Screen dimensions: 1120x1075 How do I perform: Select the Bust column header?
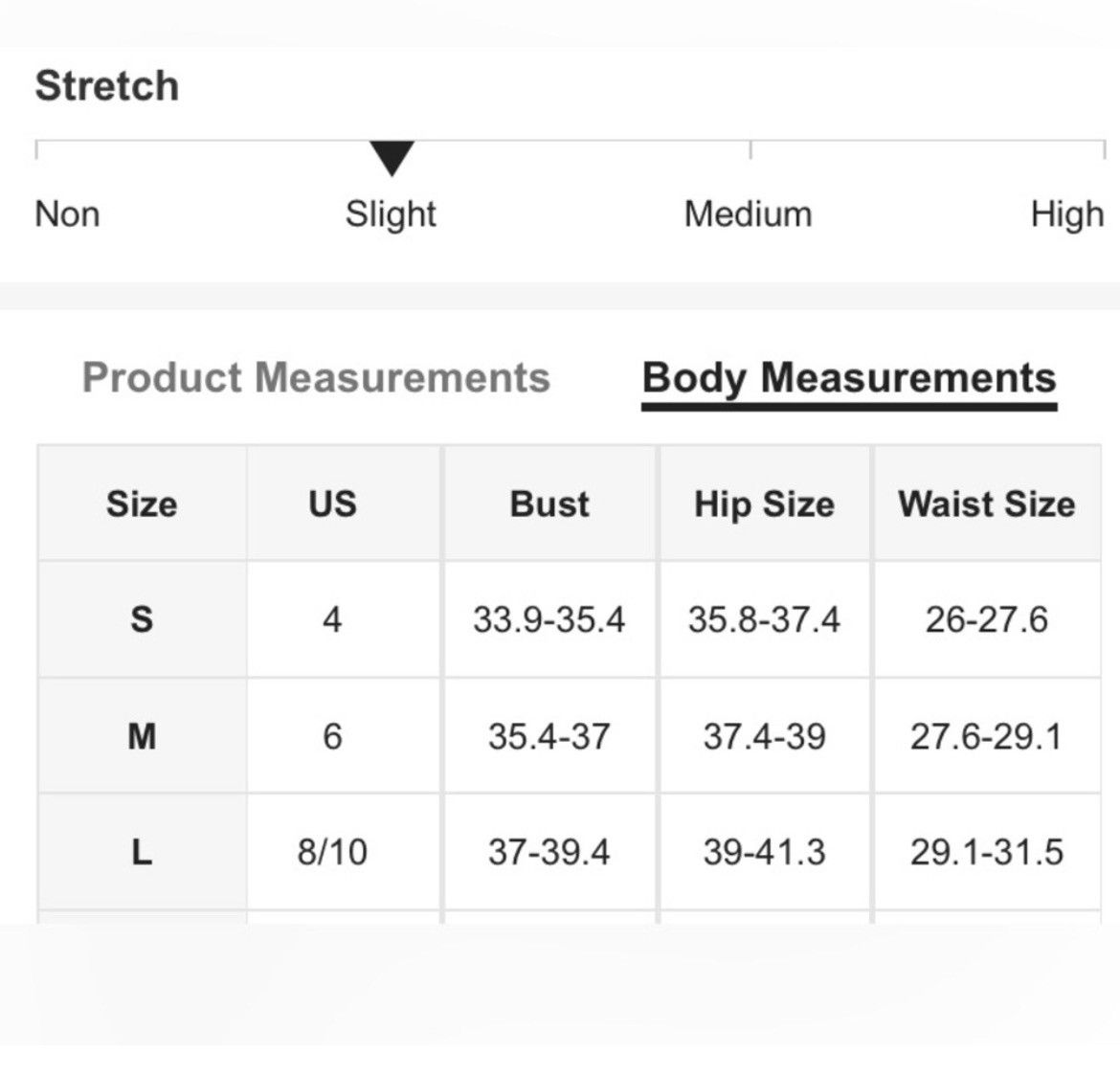click(x=549, y=504)
